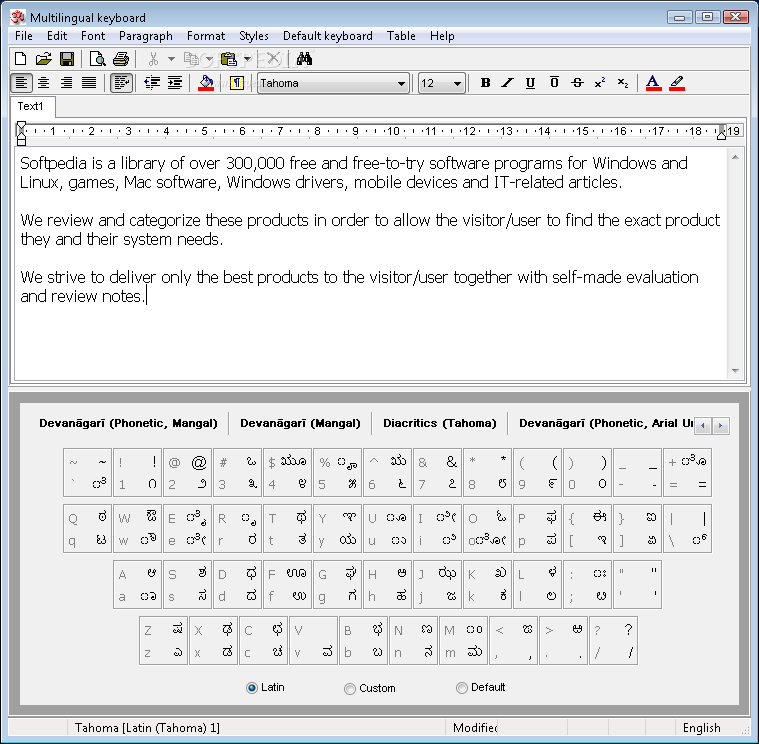Justify the text
Viewport: 759px width, 744px height.
coord(89,83)
